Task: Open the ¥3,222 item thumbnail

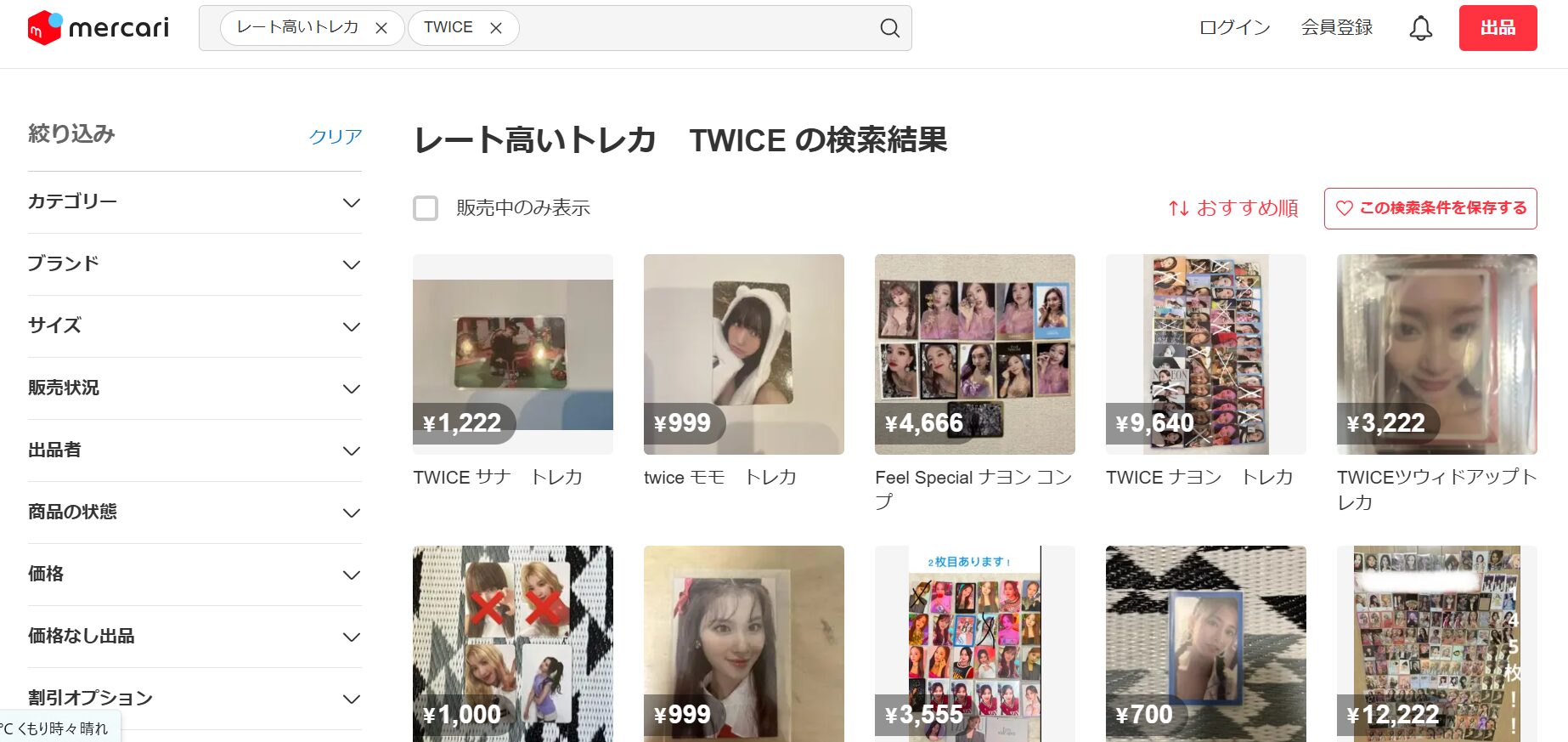Action: click(x=1437, y=354)
